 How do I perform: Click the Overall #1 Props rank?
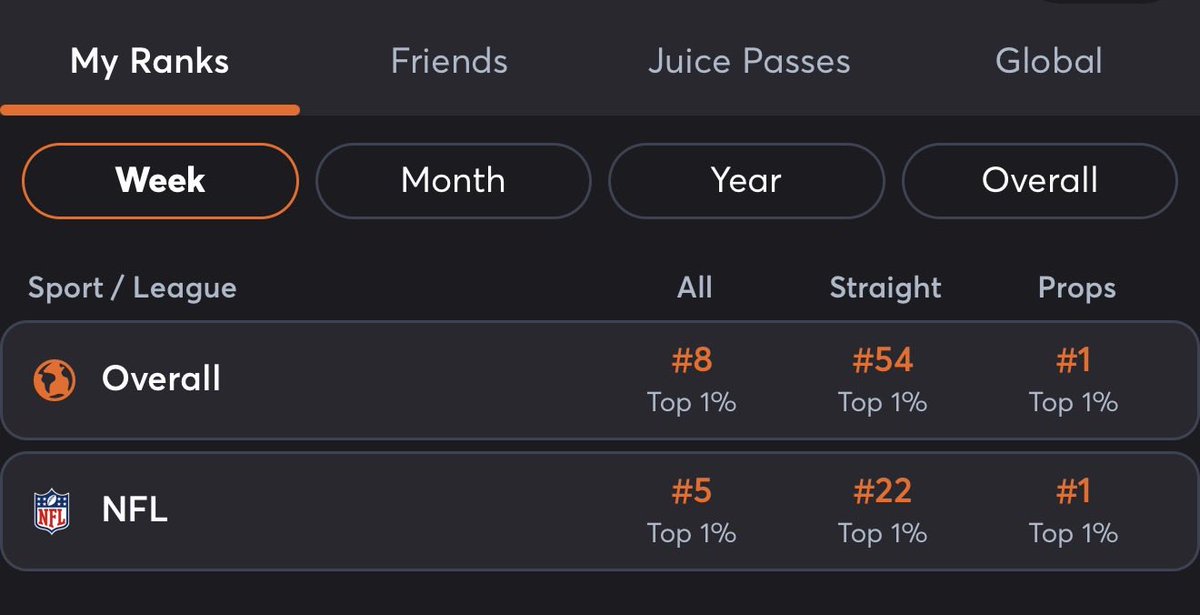pos(1073,360)
